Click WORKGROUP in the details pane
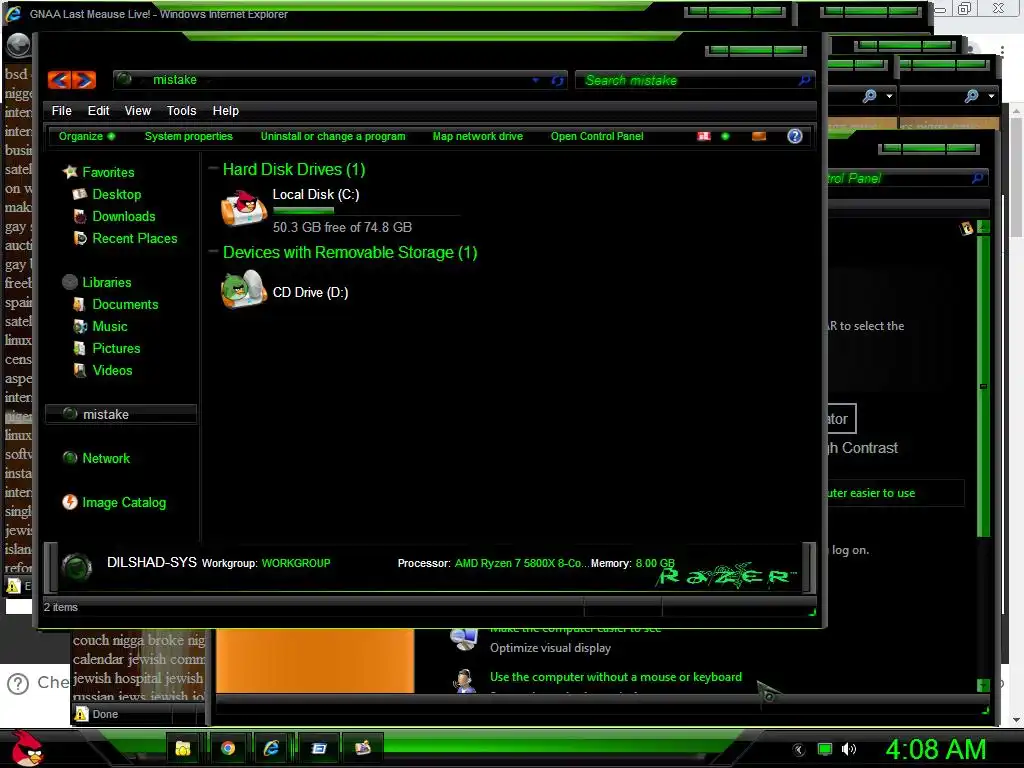The image size is (1024, 768). point(296,563)
